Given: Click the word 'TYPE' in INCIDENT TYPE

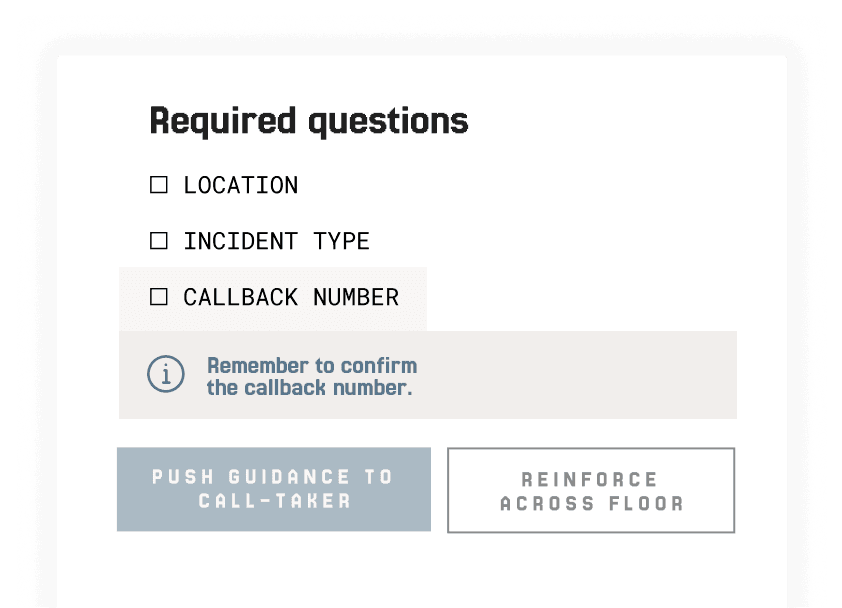Looking at the screenshot, I should 342,241.
